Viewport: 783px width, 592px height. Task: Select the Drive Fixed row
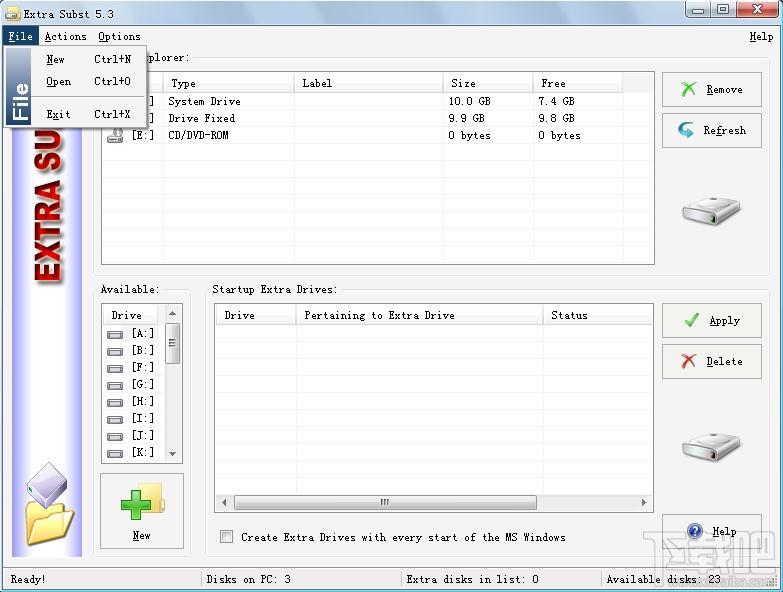[x=378, y=118]
